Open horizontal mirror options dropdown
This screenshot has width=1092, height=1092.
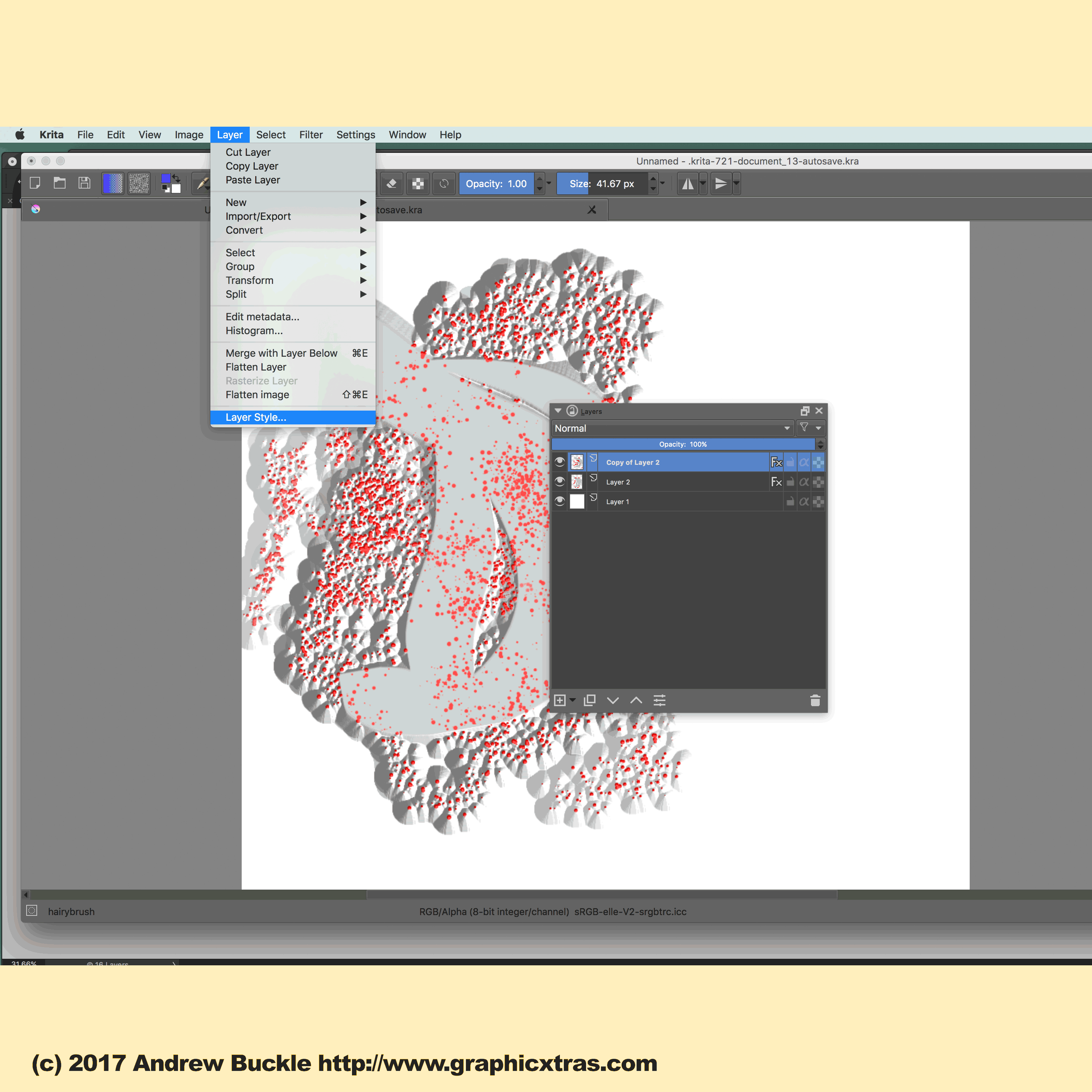pos(703,184)
